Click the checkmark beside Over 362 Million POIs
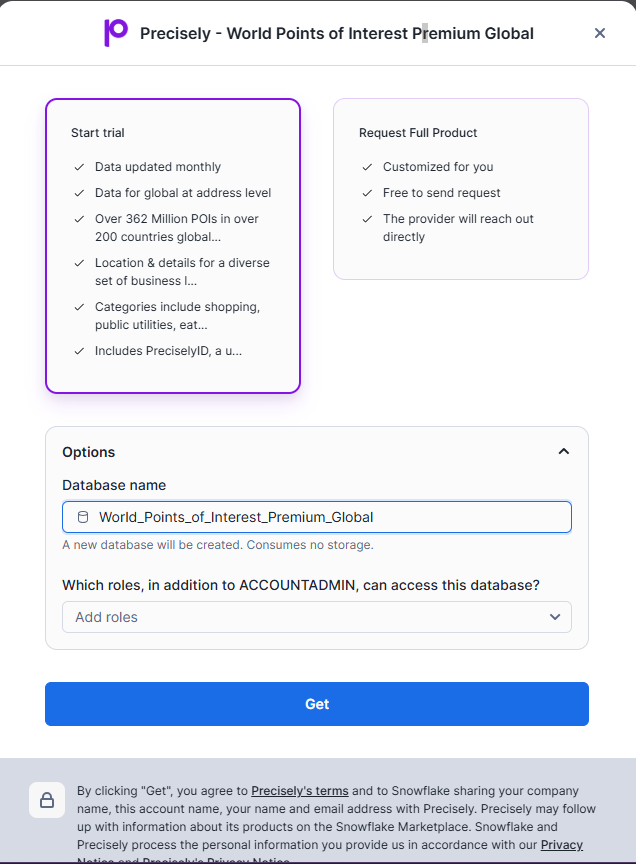The image size is (636, 864). point(79,219)
